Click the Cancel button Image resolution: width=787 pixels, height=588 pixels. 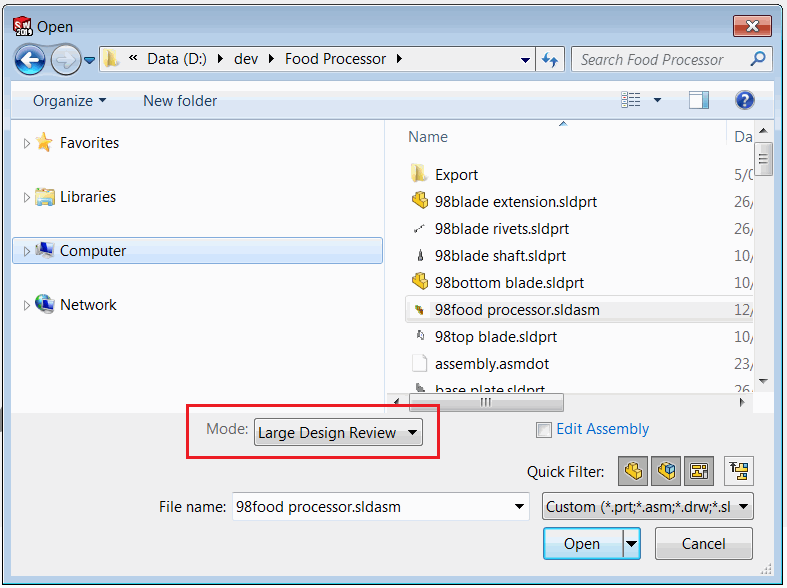(704, 544)
